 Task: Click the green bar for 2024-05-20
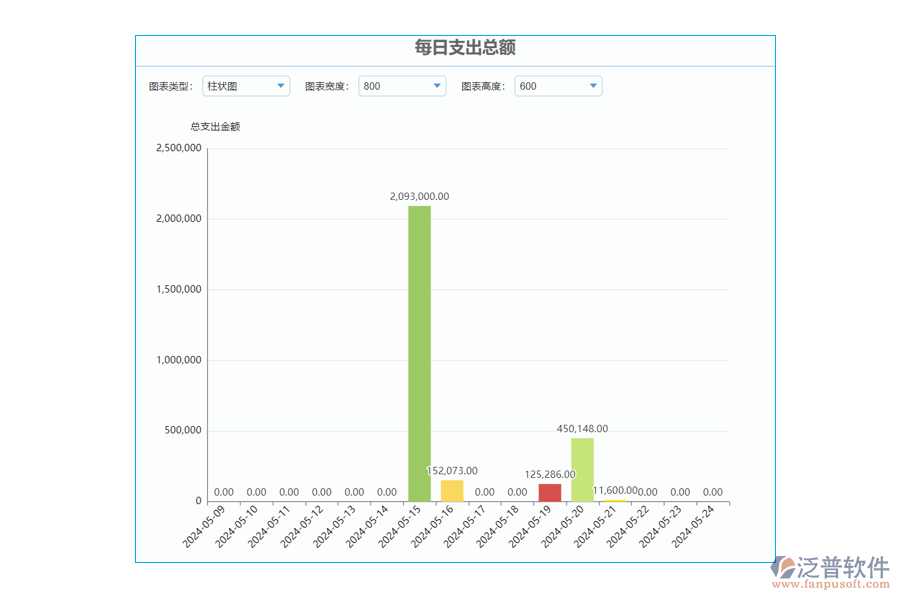(x=580, y=470)
